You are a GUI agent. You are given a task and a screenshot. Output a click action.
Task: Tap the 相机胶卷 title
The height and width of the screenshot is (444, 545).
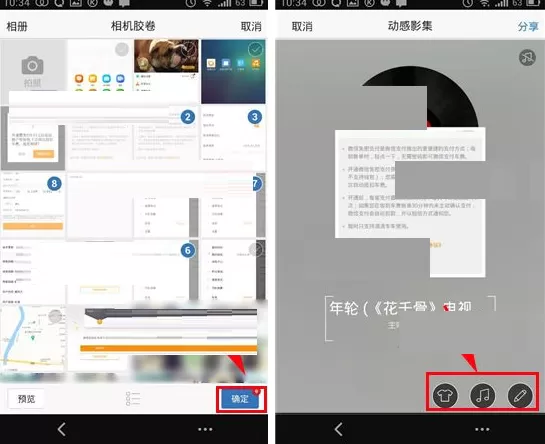pos(133,26)
